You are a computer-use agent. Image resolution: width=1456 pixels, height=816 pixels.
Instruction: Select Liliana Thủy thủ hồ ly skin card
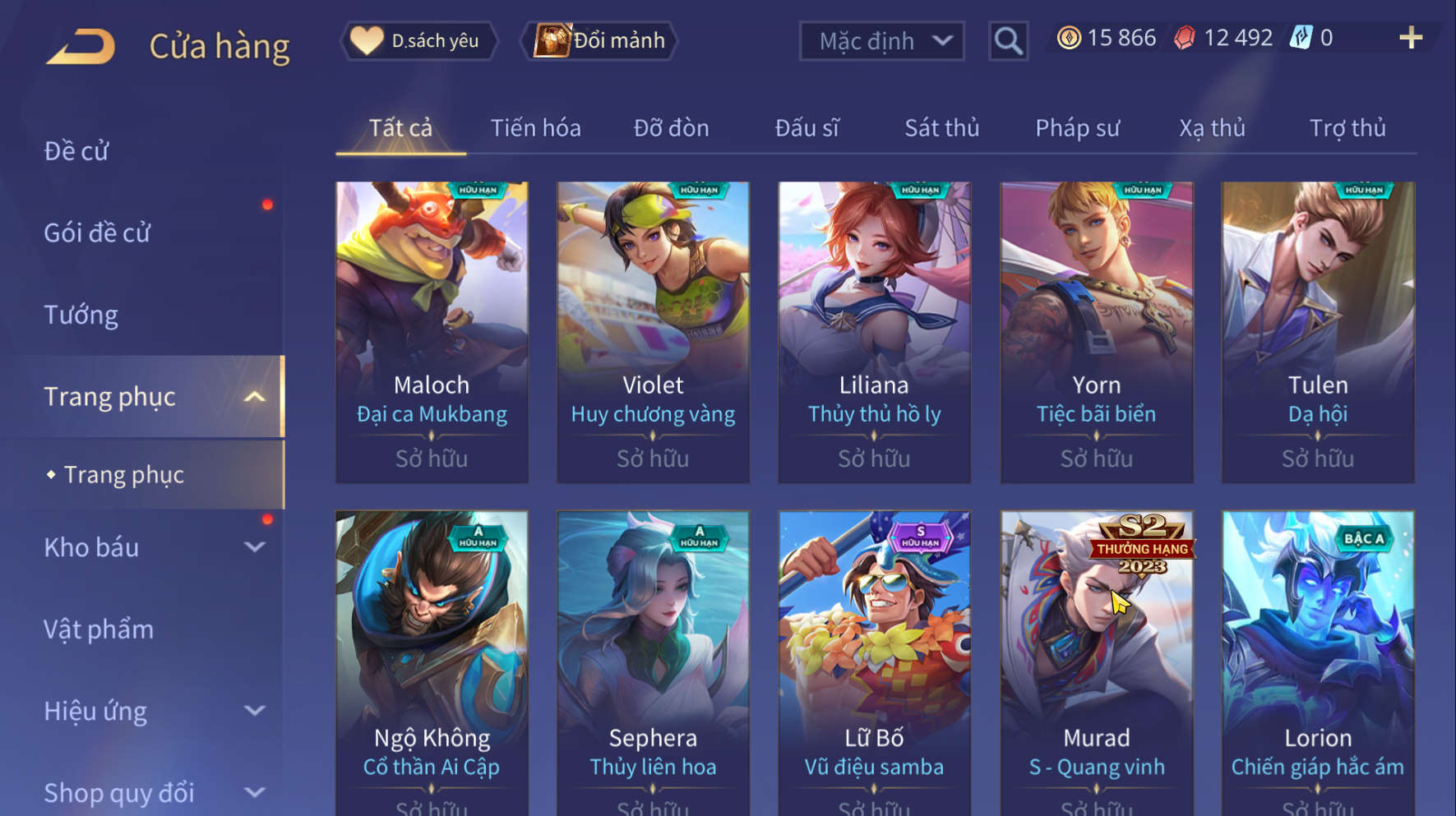[x=874, y=332]
